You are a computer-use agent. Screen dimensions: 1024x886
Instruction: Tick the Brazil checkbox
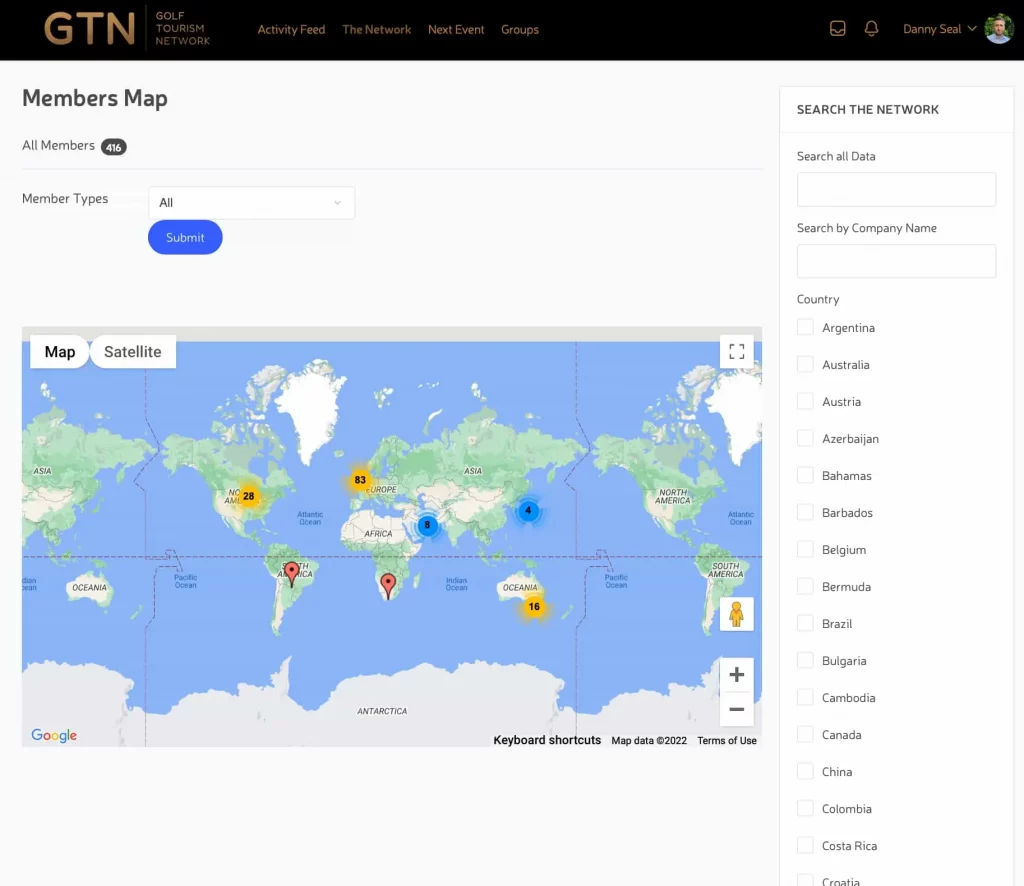pyautogui.click(x=805, y=624)
